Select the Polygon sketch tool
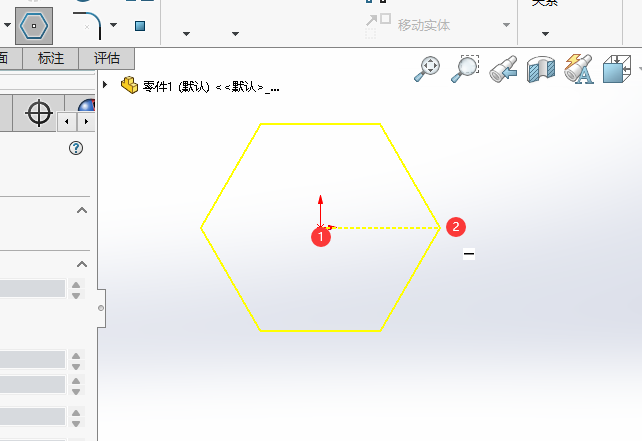The width and height of the screenshot is (642, 441). 34,26
